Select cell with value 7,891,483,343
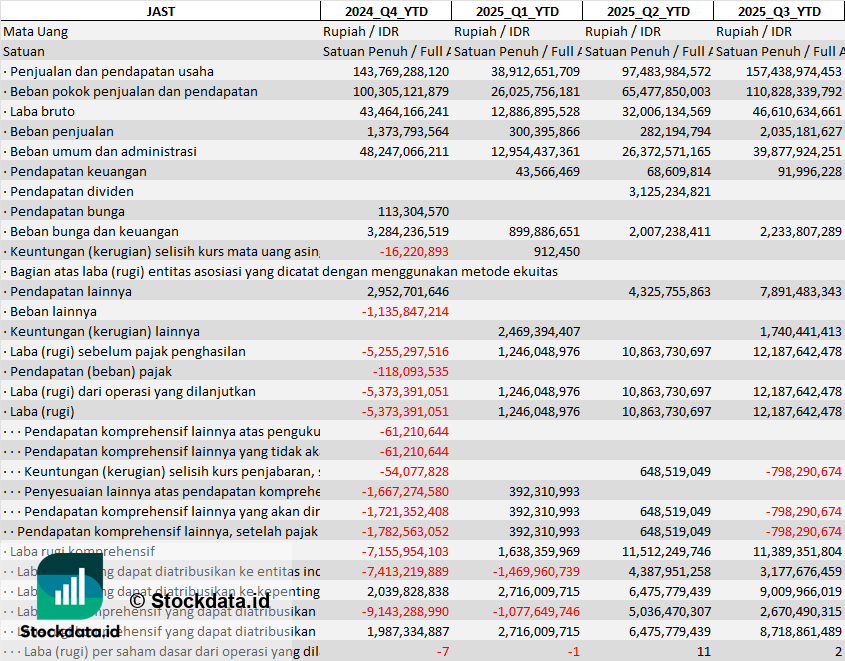Viewport: 845px width, 661px height. pyautogui.click(x=801, y=291)
